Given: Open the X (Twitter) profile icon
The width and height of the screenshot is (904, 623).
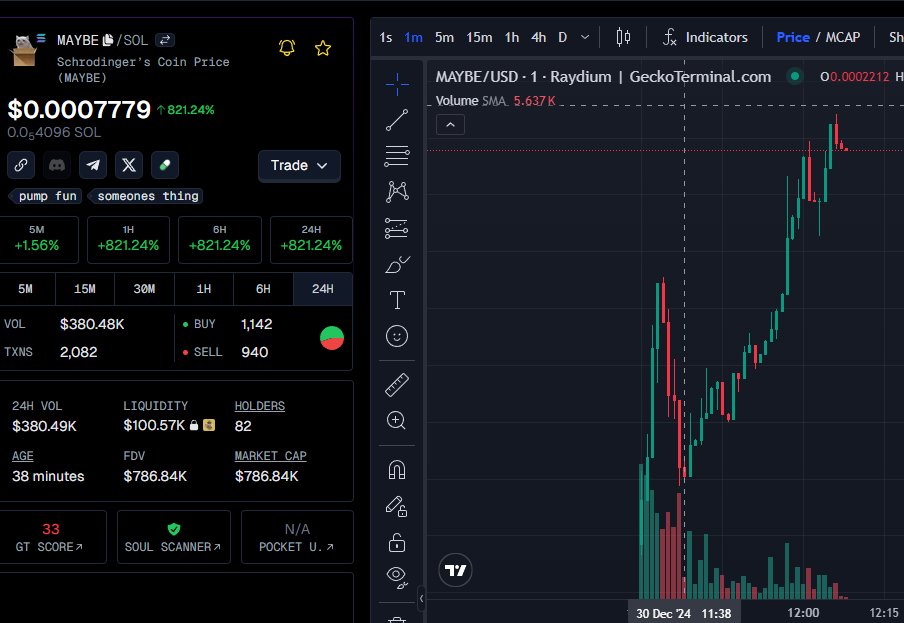Looking at the screenshot, I should tap(129, 165).
